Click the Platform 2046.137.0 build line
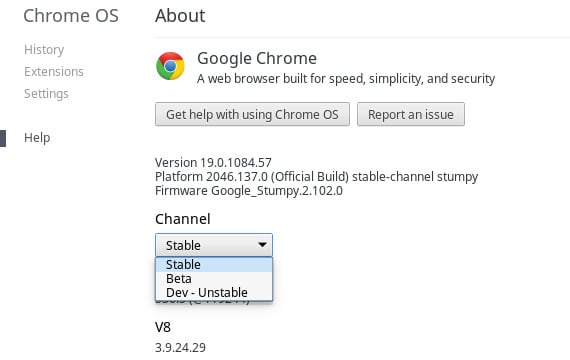570x360 pixels. pyautogui.click(x=316, y=177)
